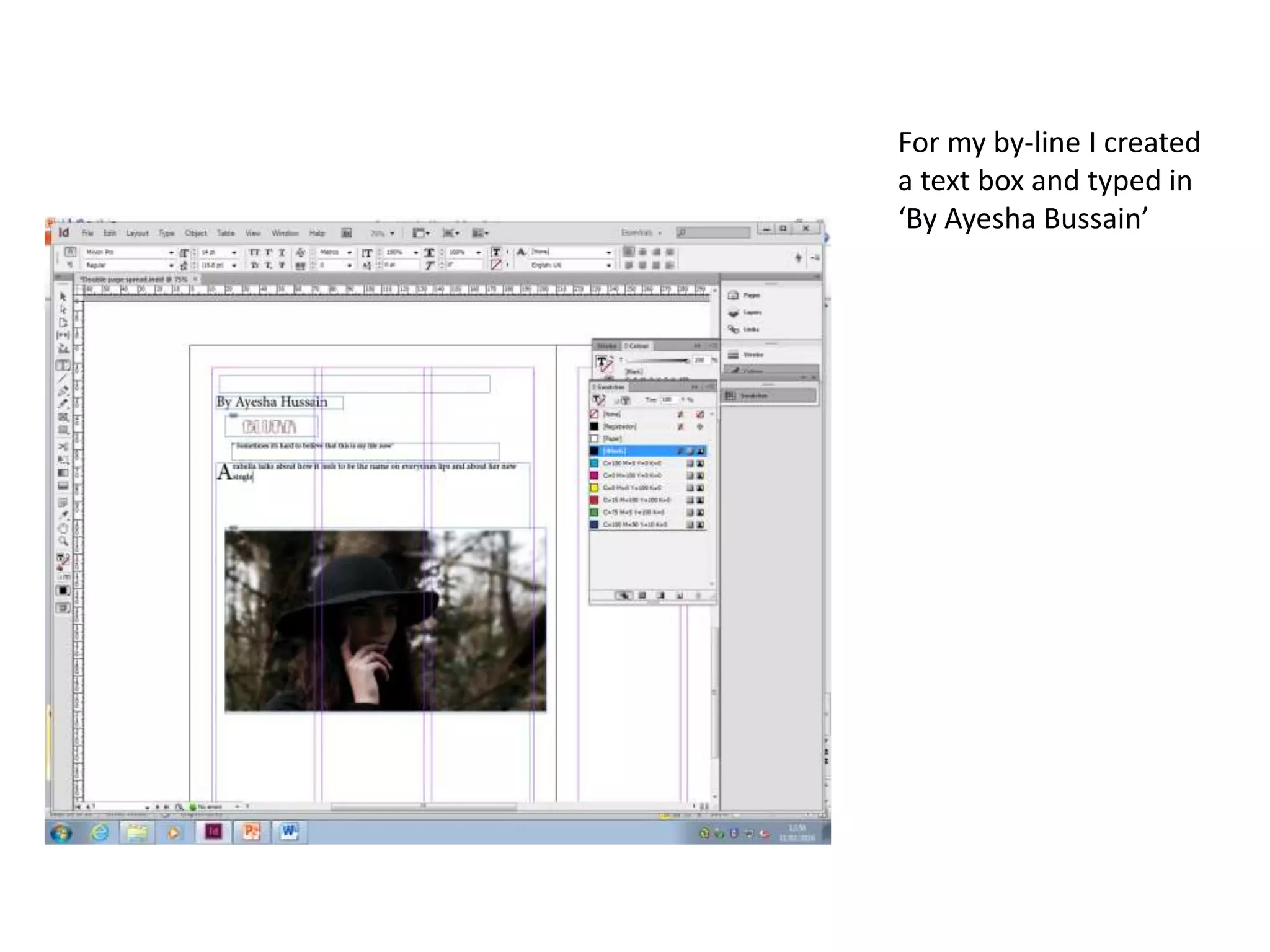Open Word from the taskbar
Viewport: 1270px width, 952px height.
[x=289, y=832]
